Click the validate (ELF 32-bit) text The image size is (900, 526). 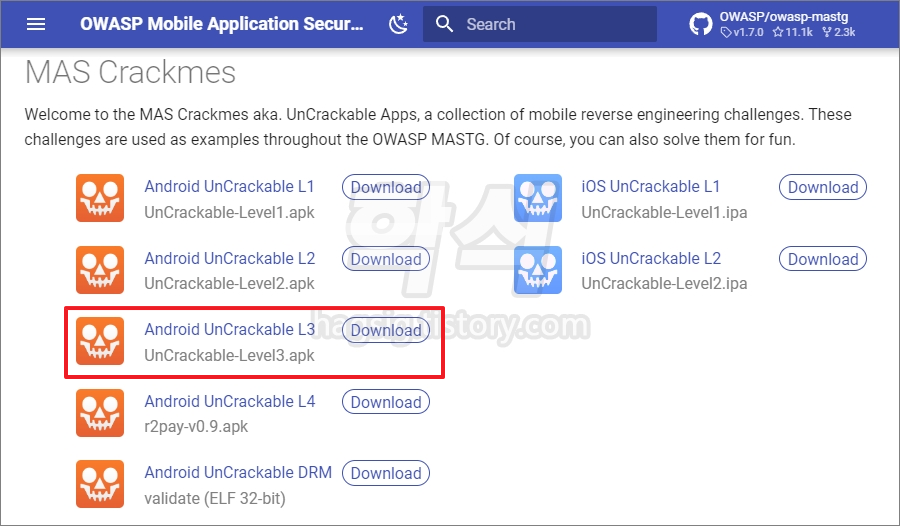point(215,498)
